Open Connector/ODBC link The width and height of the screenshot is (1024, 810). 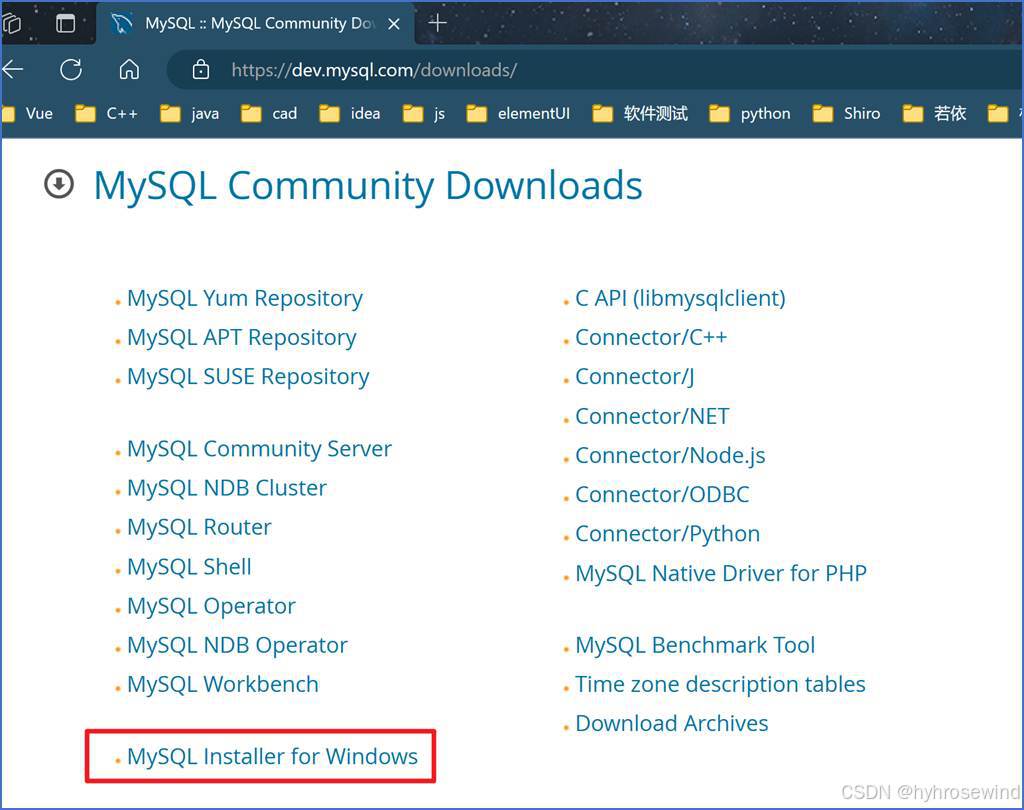pos(662,494)
